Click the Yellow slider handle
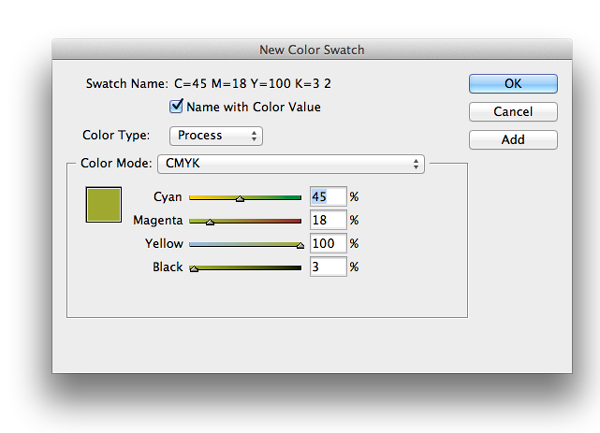The image size is (600, 433). (300, 246)
